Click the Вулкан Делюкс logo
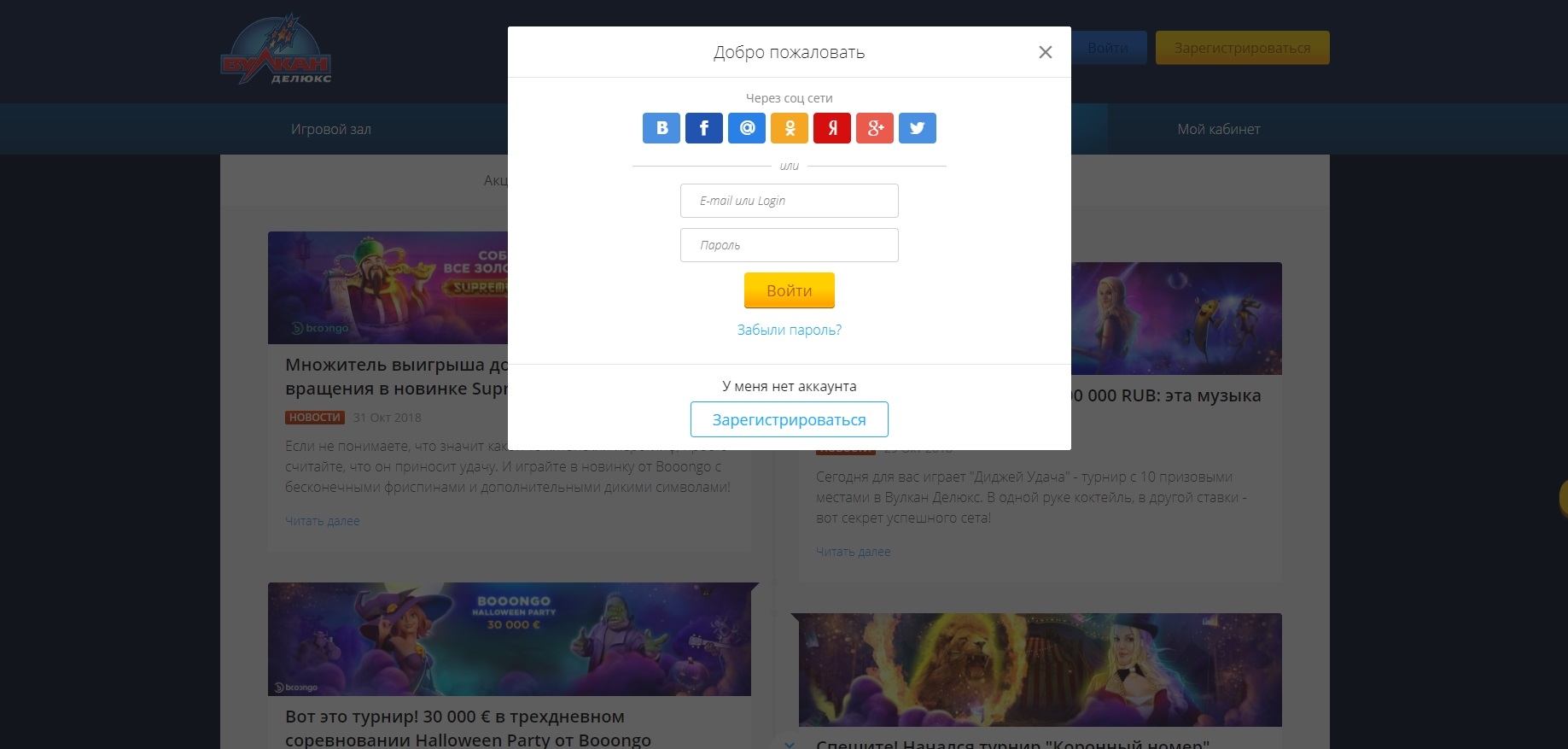Image resolution: width=1568 pixels, height=749 pixels. (276, 50)
